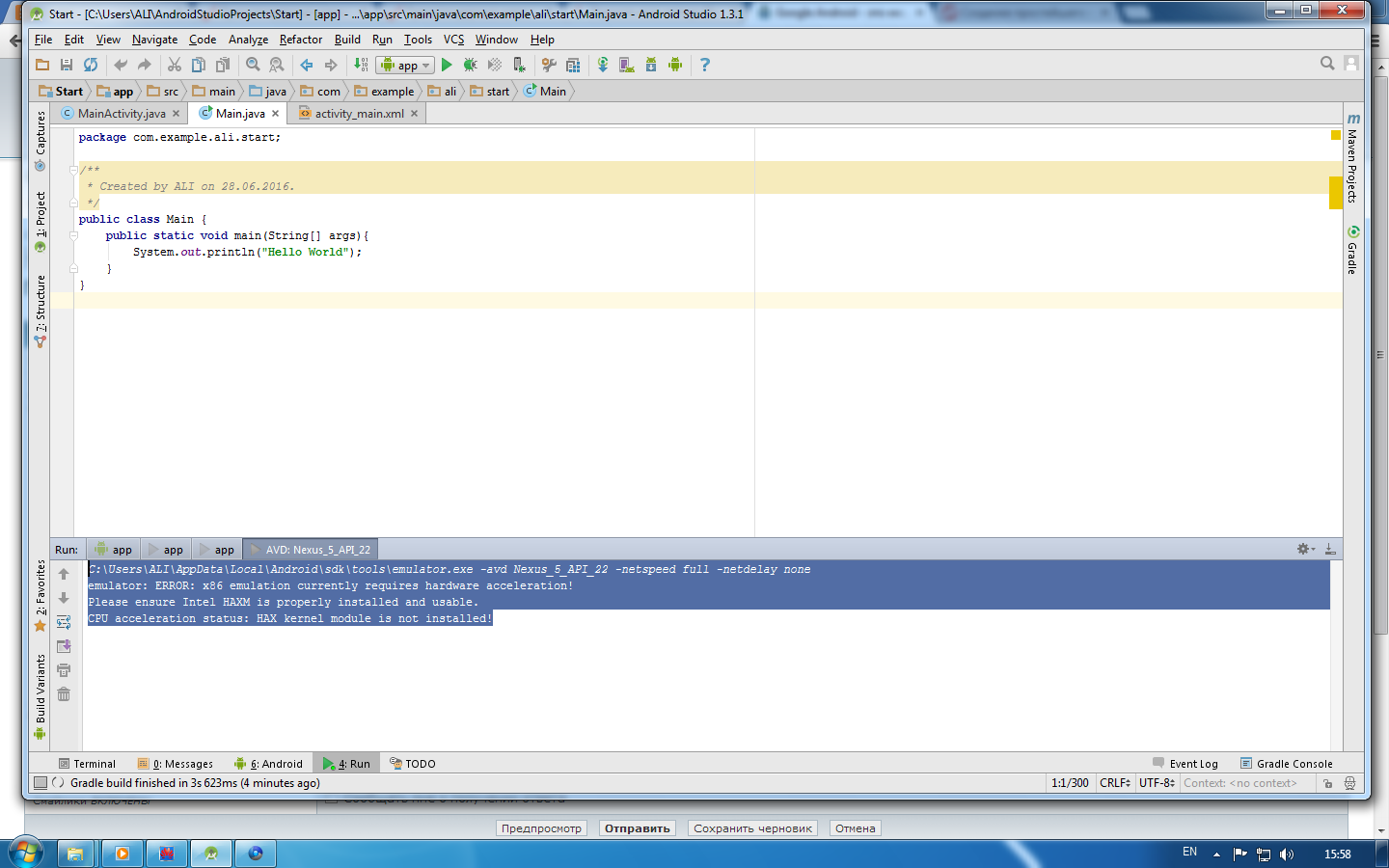The width and height of the screenshot is (1389, 868).
Task: Click the Attach debugger to Android process icon
Action: click(519, 65)
